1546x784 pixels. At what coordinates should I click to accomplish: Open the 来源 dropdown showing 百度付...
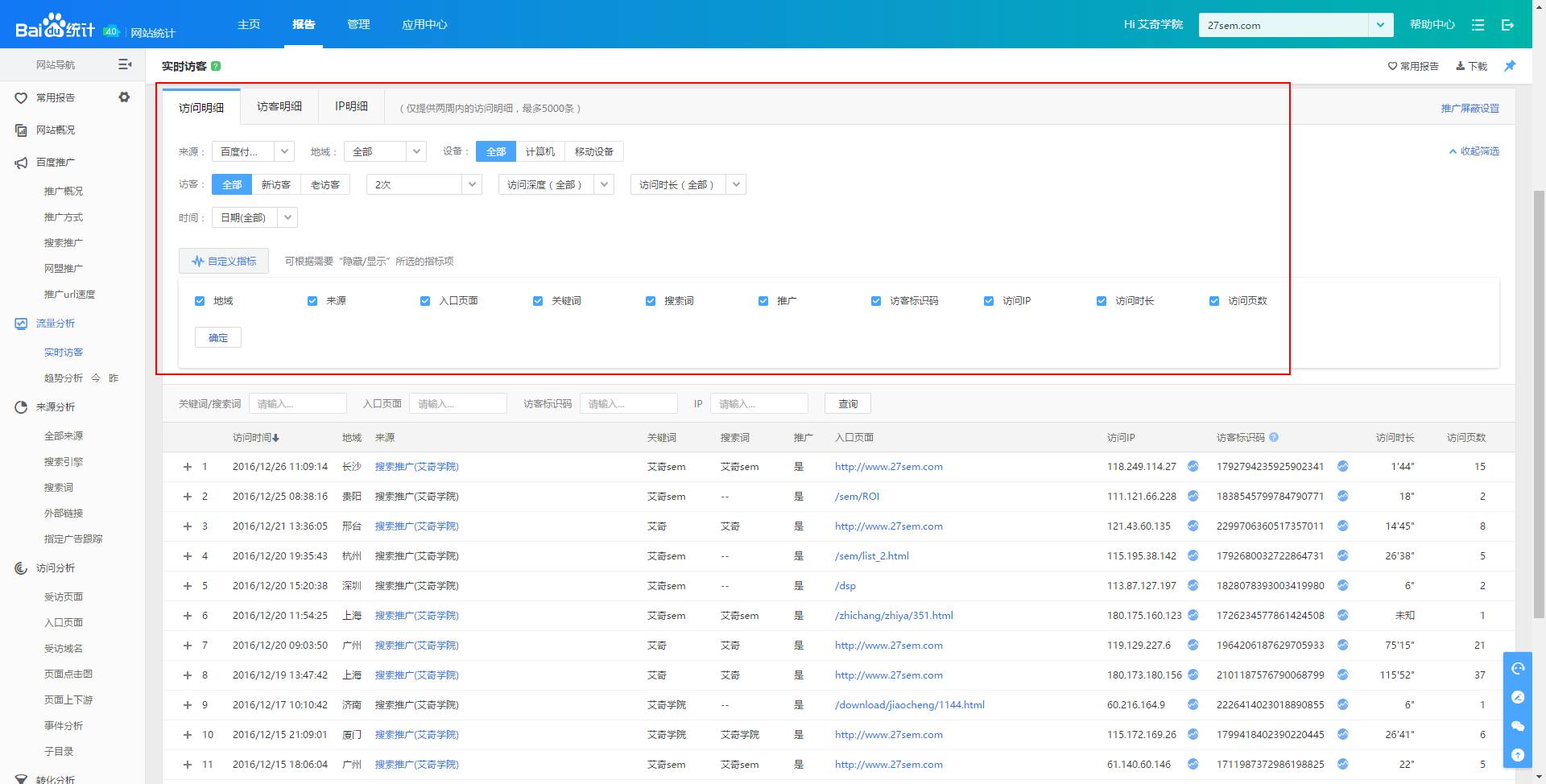(x=253, y=151)
